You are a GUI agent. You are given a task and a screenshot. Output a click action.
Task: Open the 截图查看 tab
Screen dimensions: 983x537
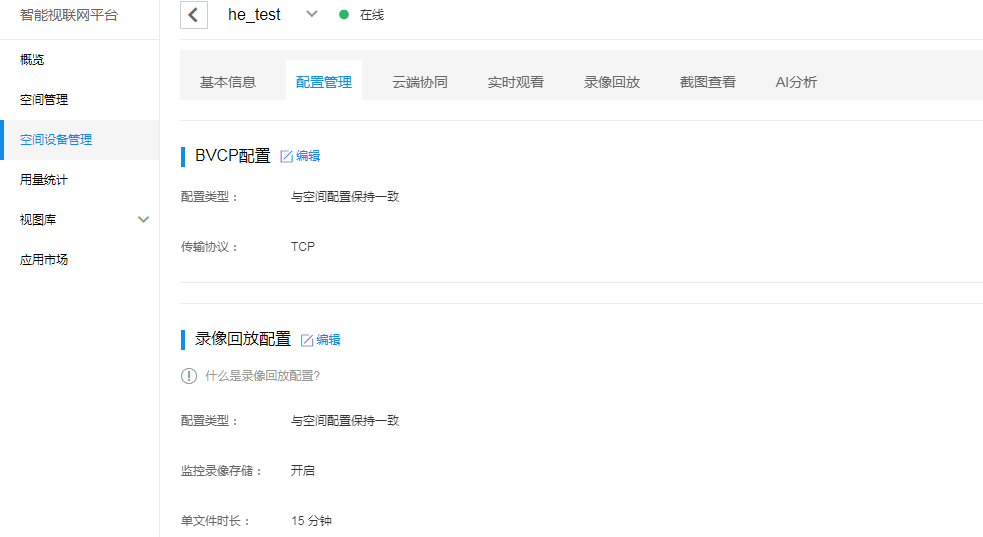point(707,82)
